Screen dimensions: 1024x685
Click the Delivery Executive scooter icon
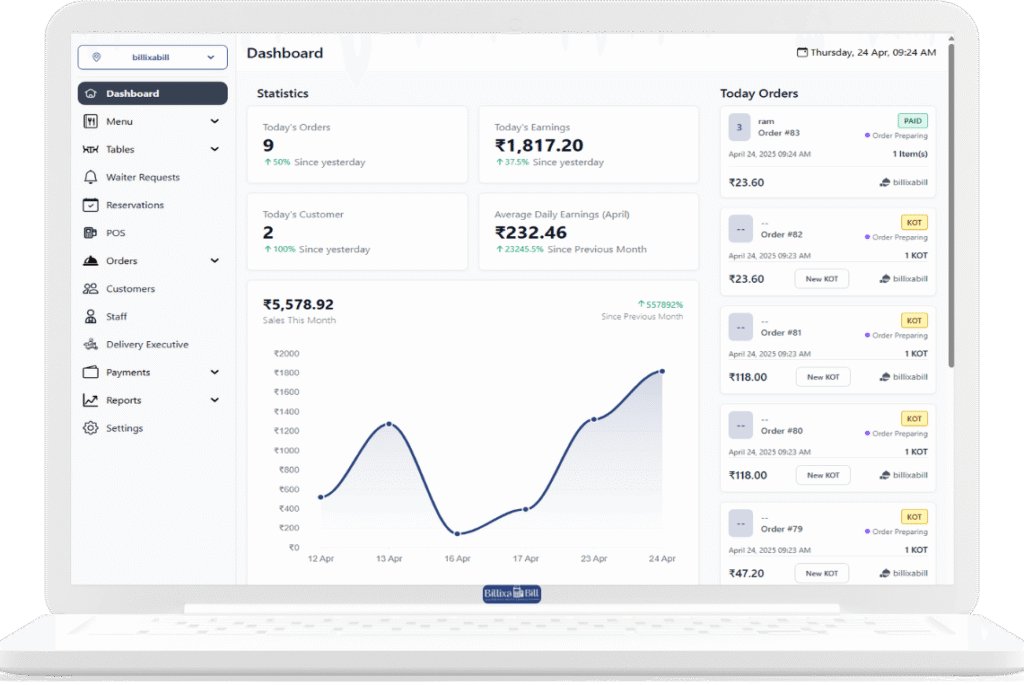tap(91, 344)
